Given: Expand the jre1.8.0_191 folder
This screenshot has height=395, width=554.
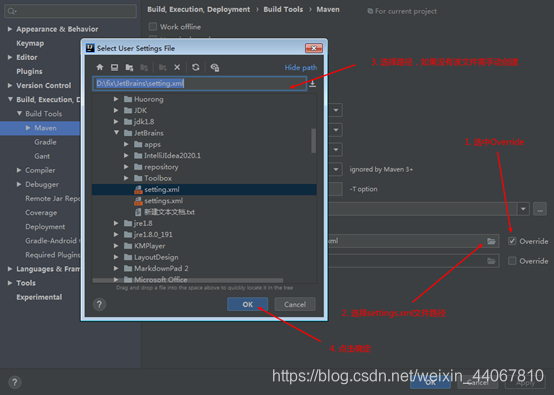Looking at the screenshot, I should (116, 234).
